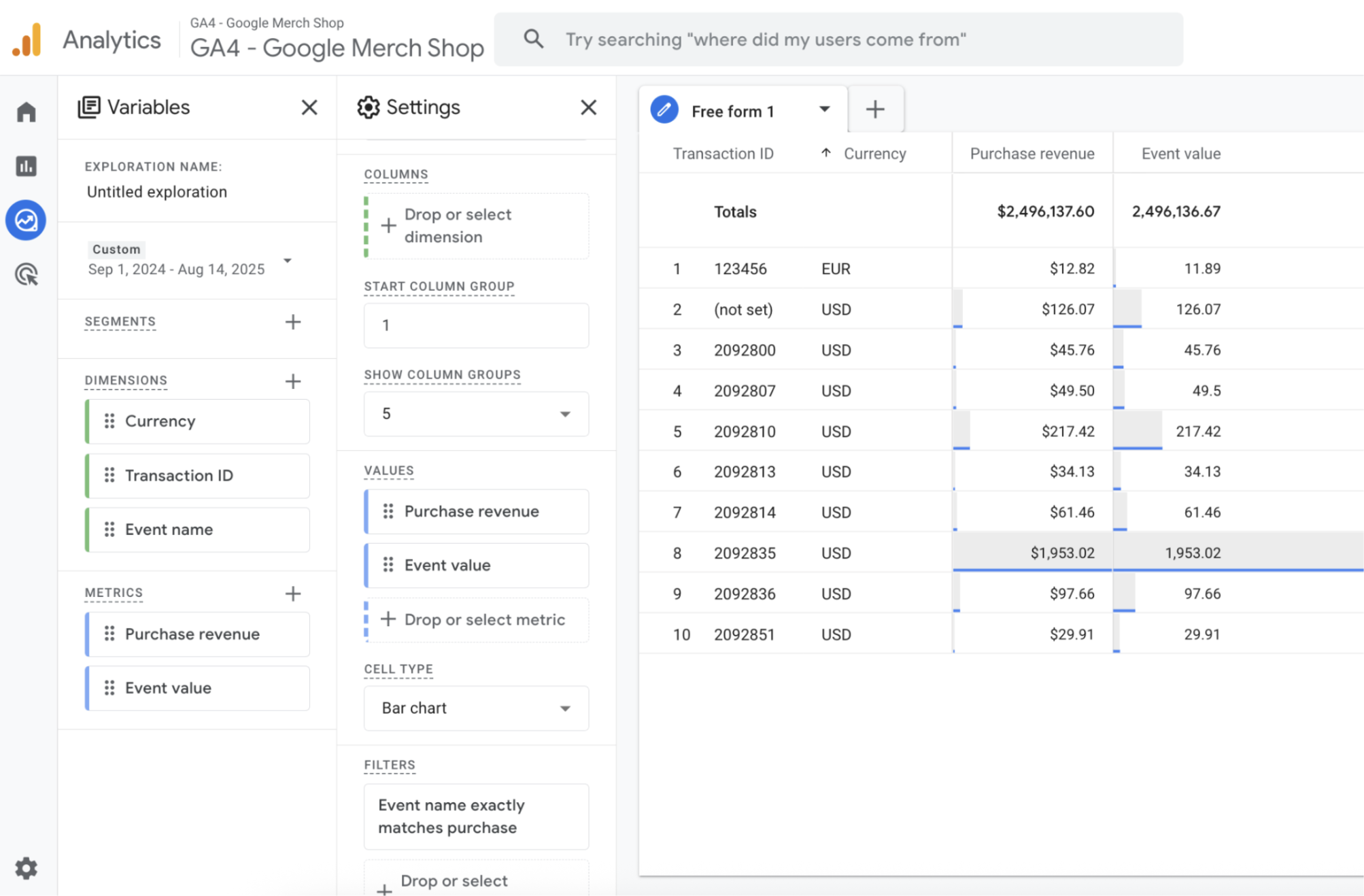The height and width of the screenshot is (896, 1364).
Task: Sort by Purchase revenue column header
Action: click(x=1031, y=154)
